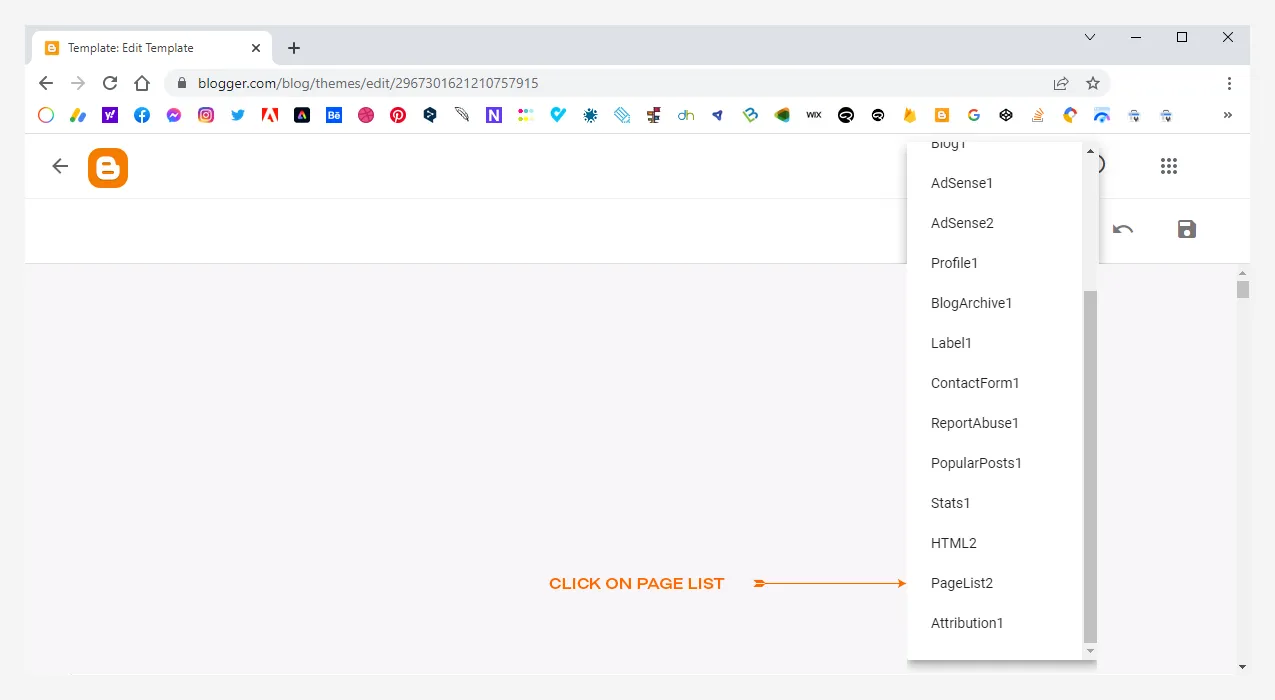Screen dimensions: 1275x700
Task: Open the Facebook bookmark
Action: tap(142, 115)
